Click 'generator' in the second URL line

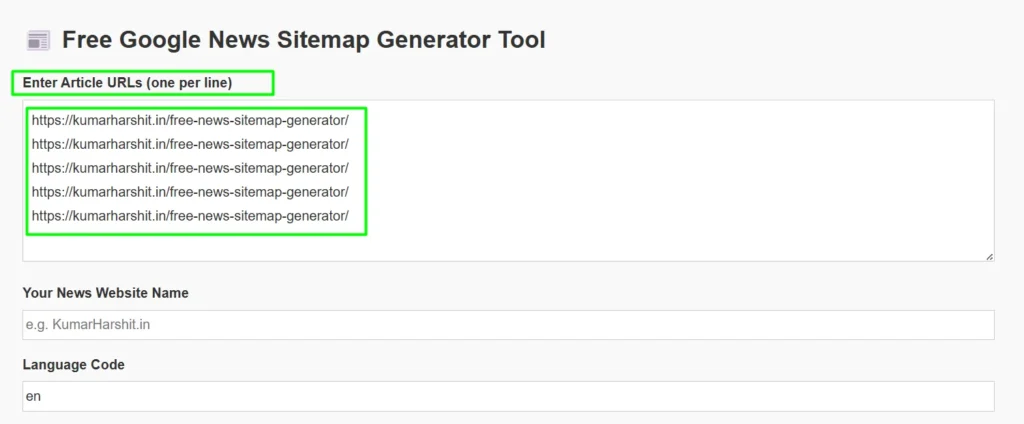pos(315,144)
